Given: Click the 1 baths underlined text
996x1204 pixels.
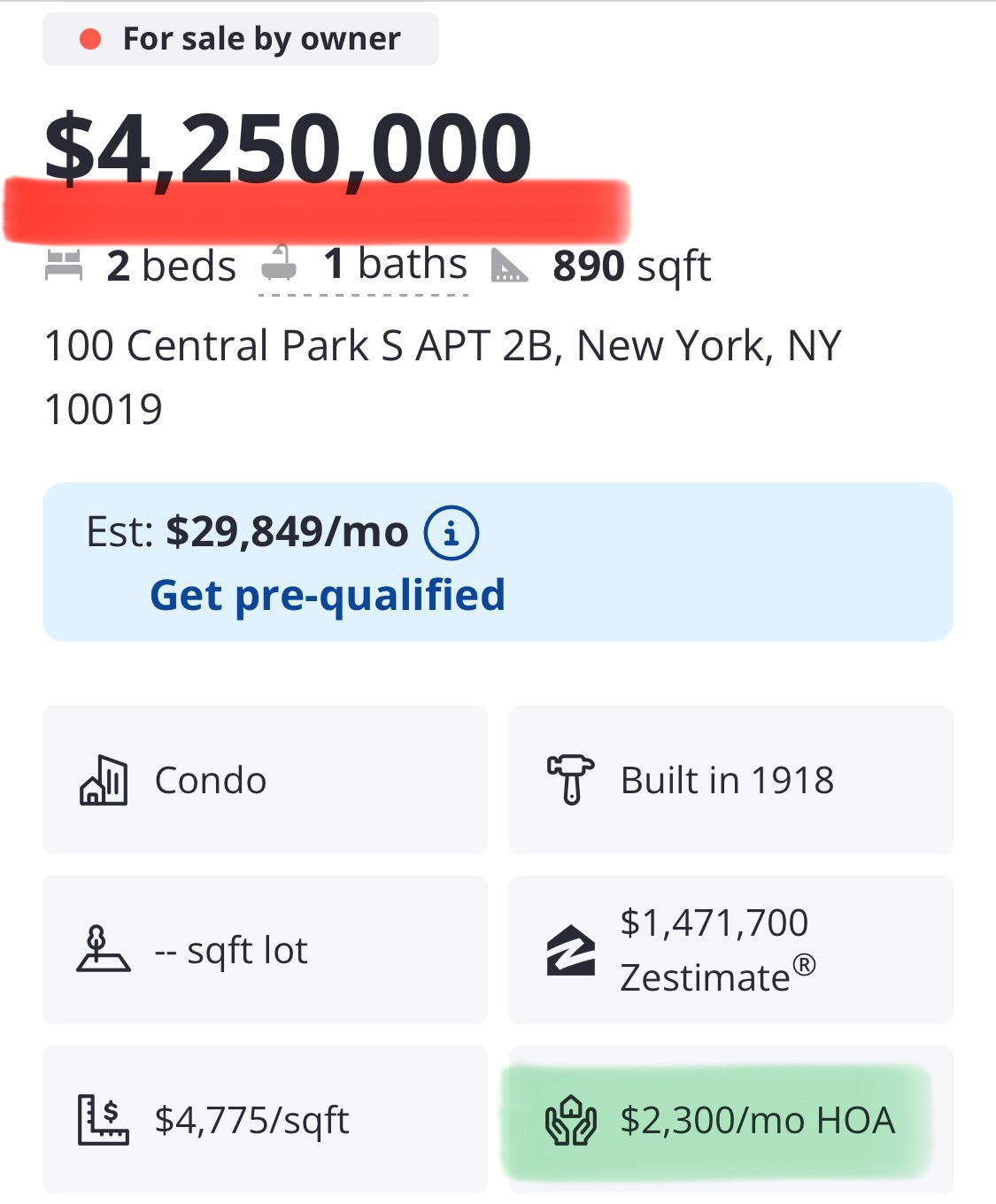Looking at the screenshot, I should (395, 264).
